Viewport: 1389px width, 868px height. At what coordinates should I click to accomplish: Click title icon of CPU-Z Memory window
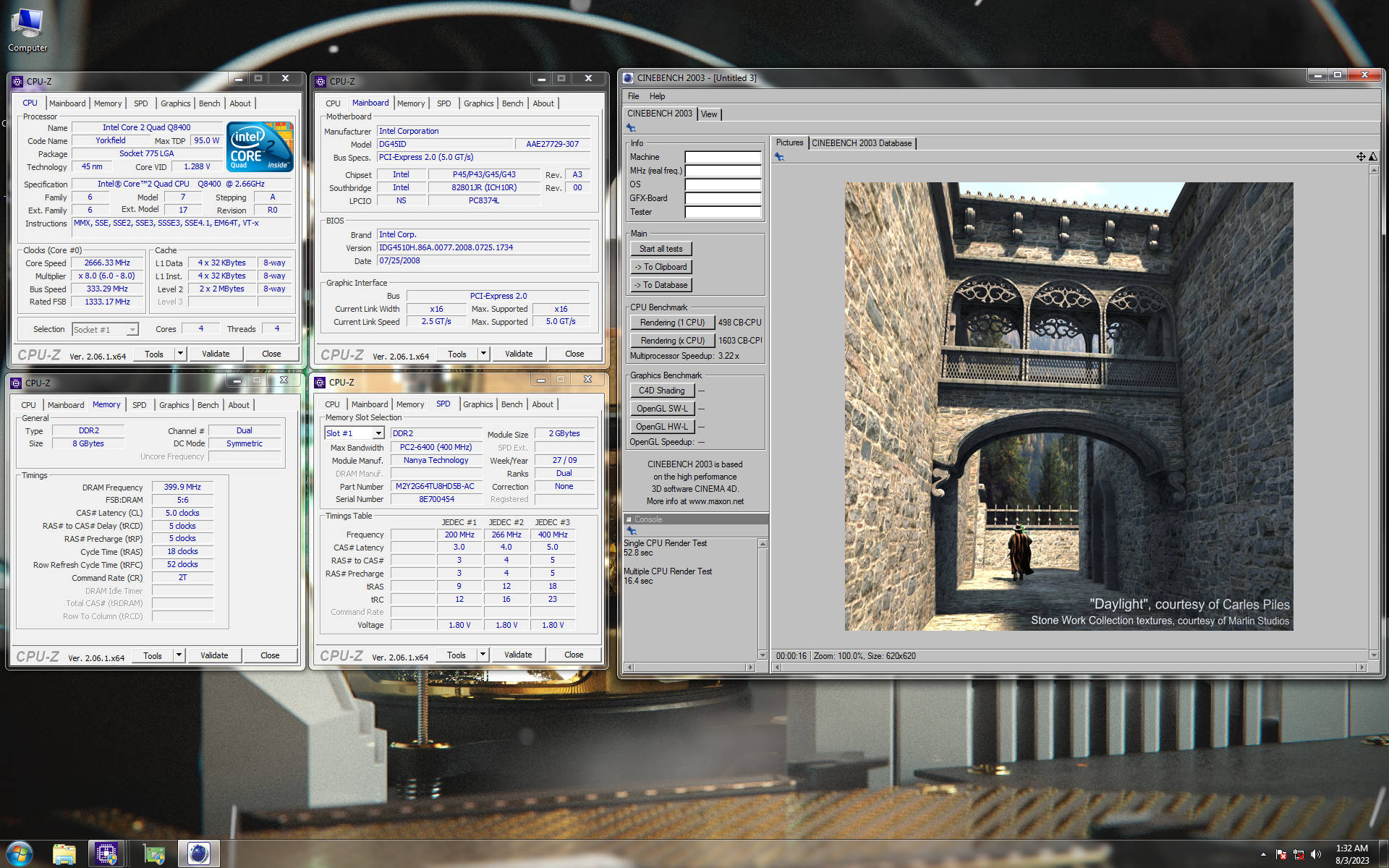point(17,383)
